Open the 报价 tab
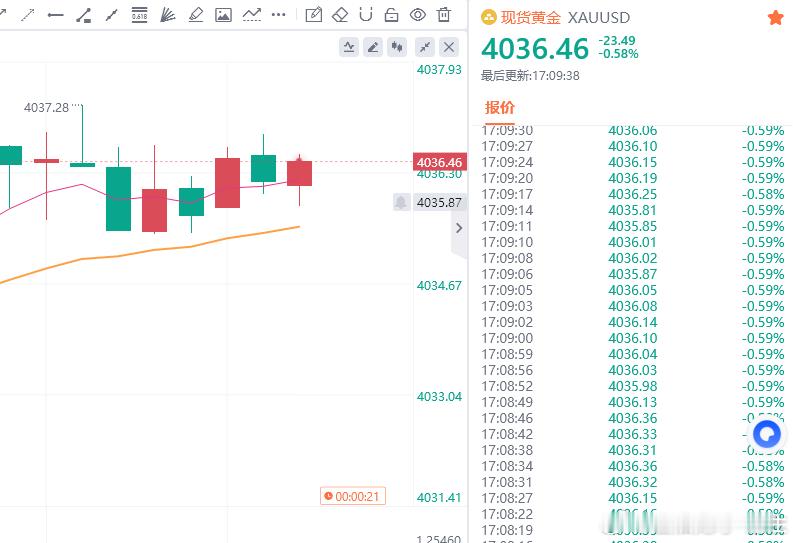Viewport: 796px width, 543px height. (x=500, y=108)
